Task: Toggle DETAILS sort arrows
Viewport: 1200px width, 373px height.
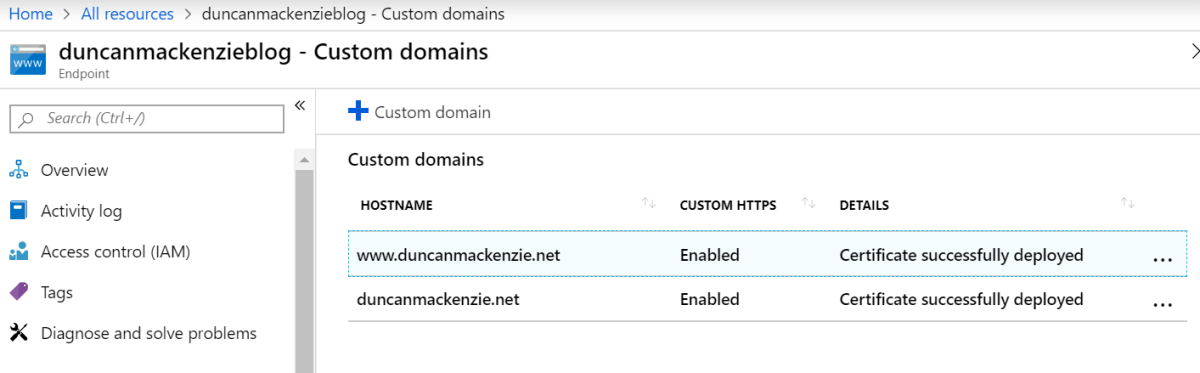Action: (1128, 204)
